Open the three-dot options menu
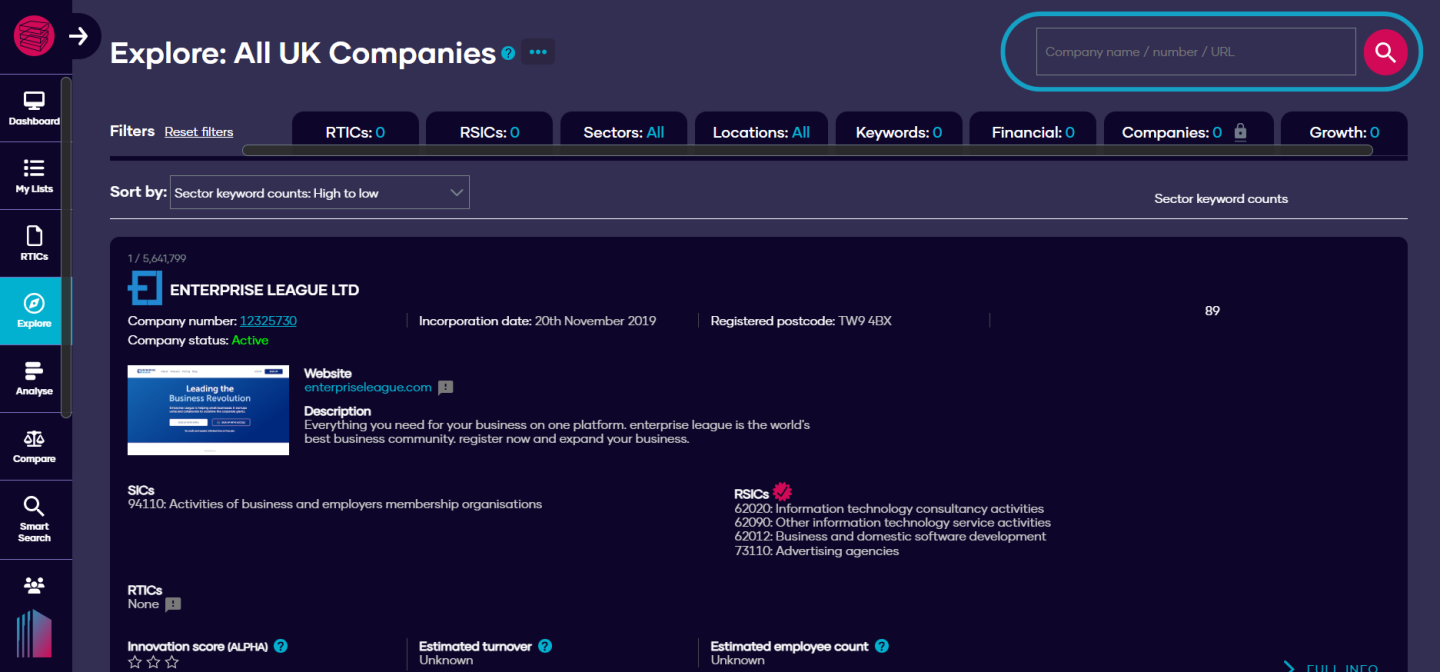 pos(538,52)
